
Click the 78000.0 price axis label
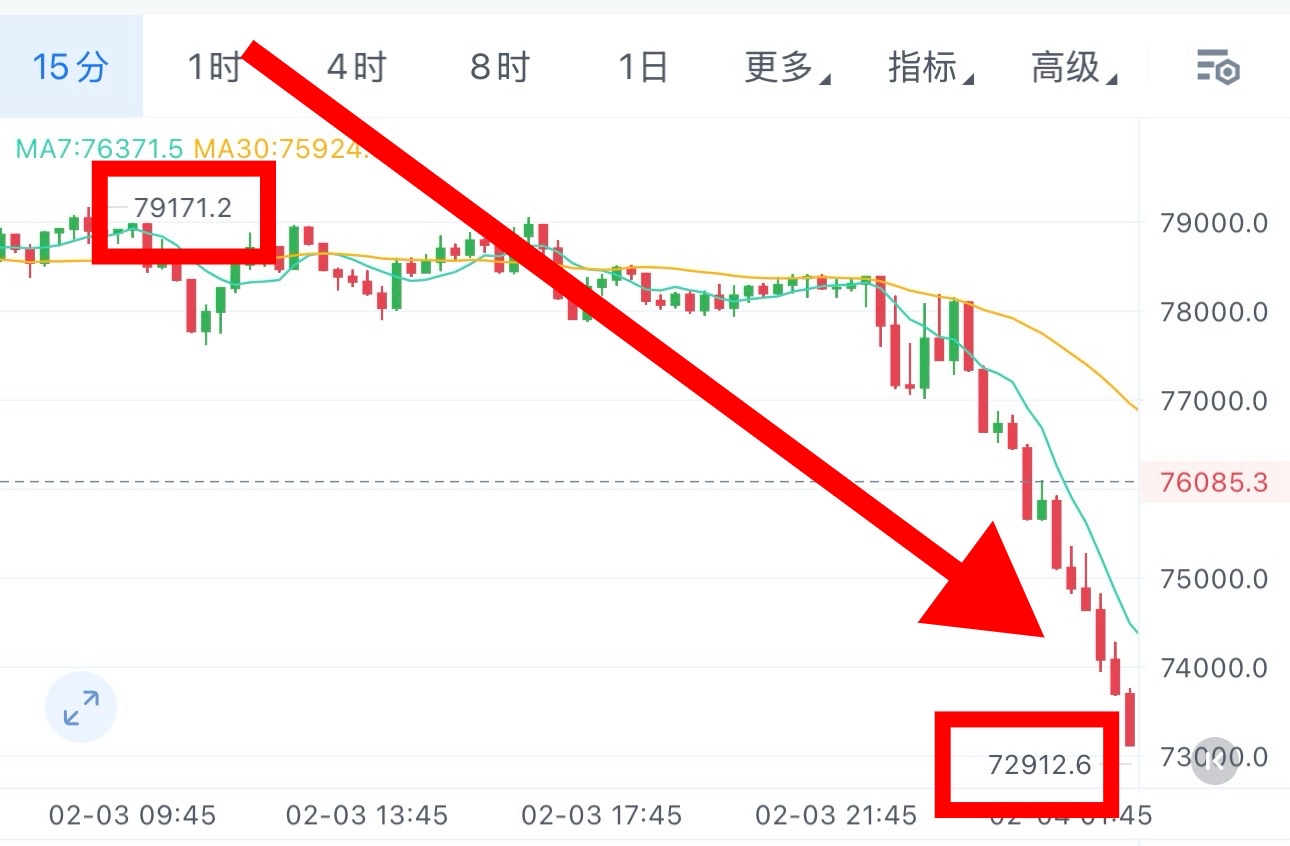tap(1214, 312)
